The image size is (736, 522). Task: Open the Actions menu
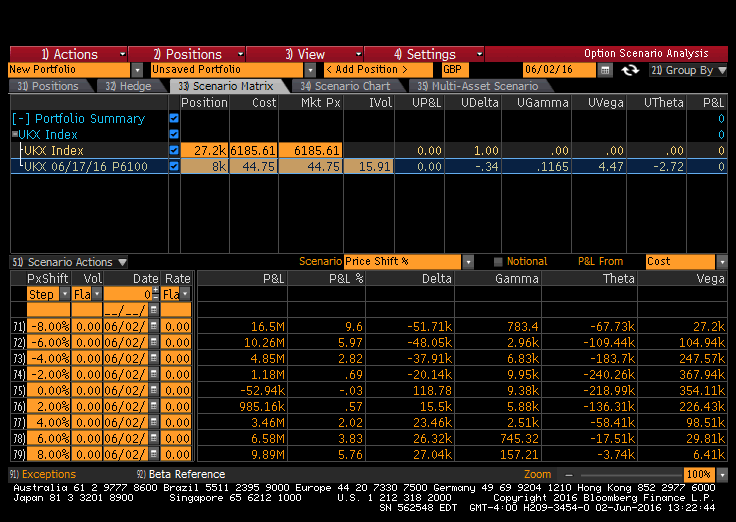click(x=69, y=54)
